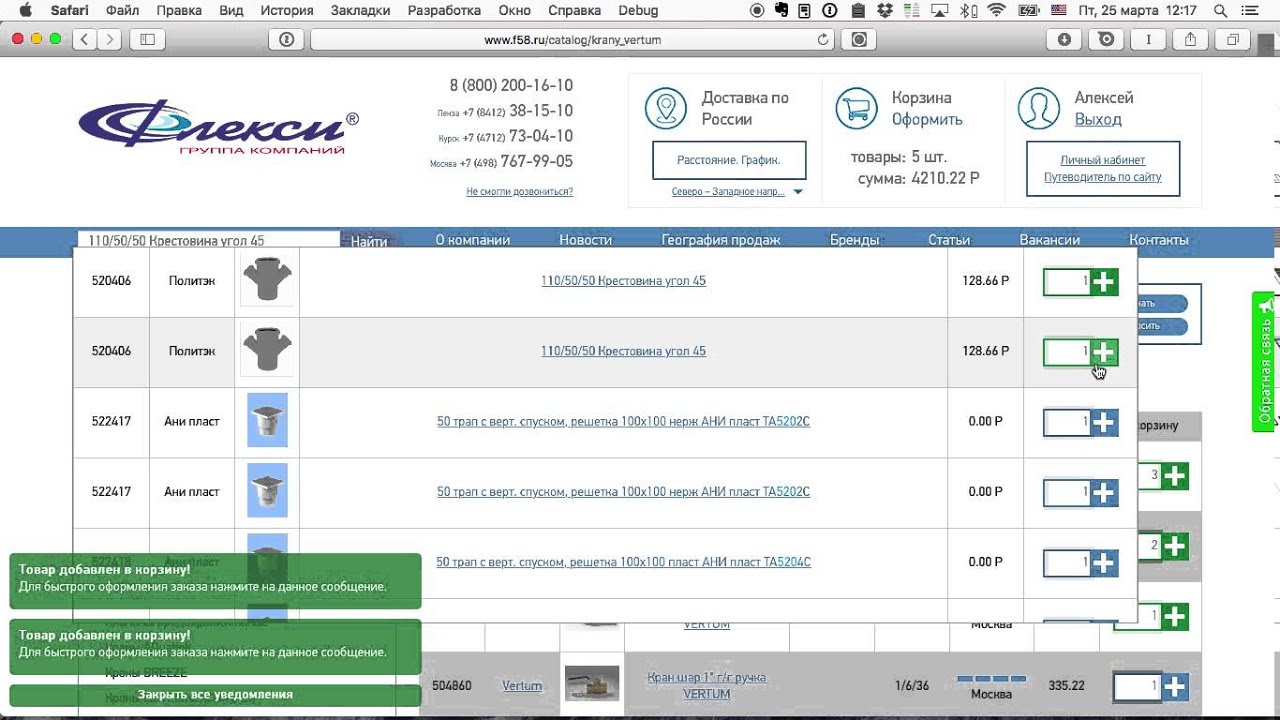This screenshot has width=1280, height=720.
Task: Open the Debug menu
Action: [638, 10]
